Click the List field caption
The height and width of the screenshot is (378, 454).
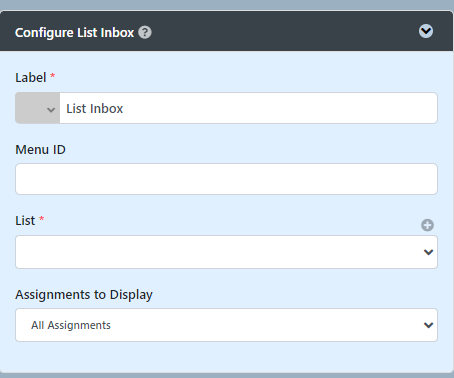pos(25,221)
